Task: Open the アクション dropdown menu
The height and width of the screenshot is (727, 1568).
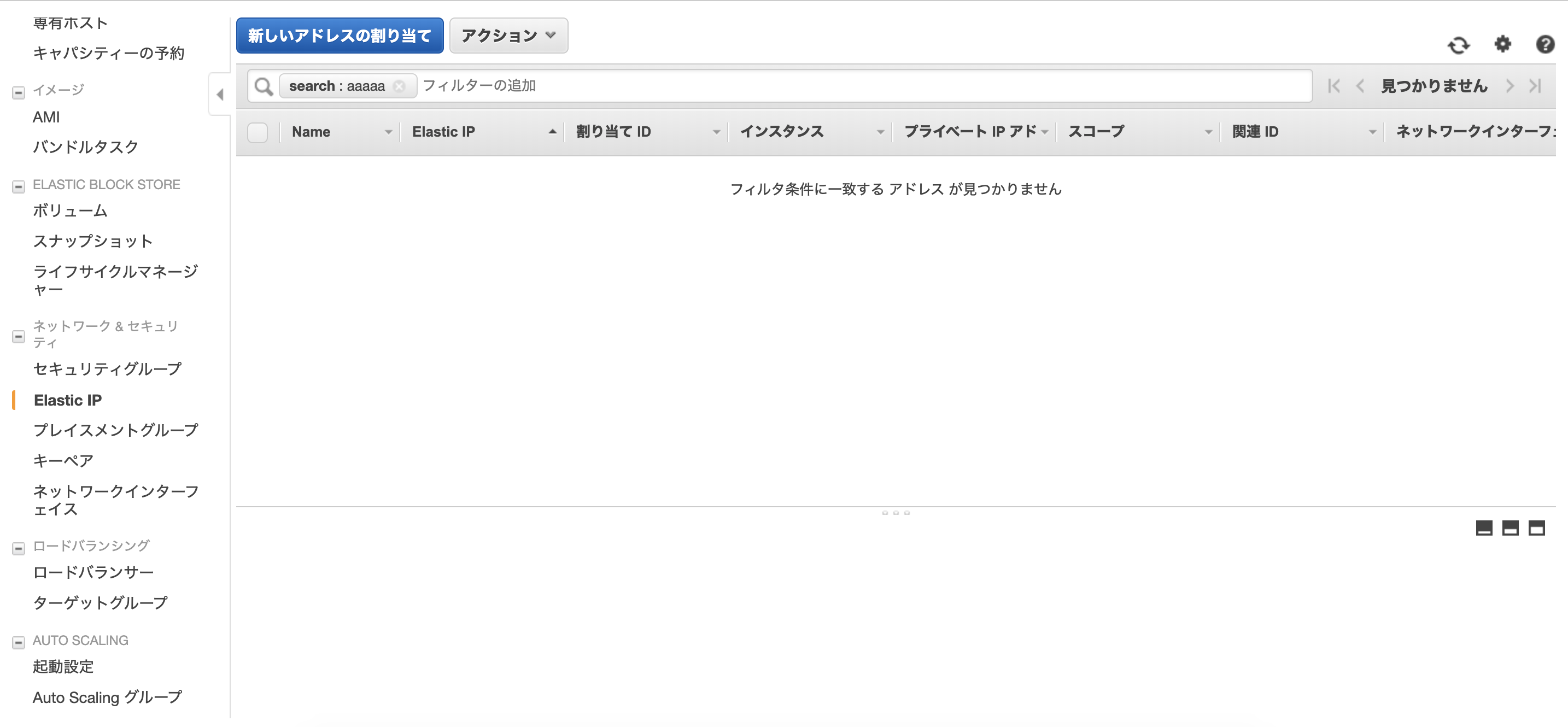Action: [x=508, y=36]
